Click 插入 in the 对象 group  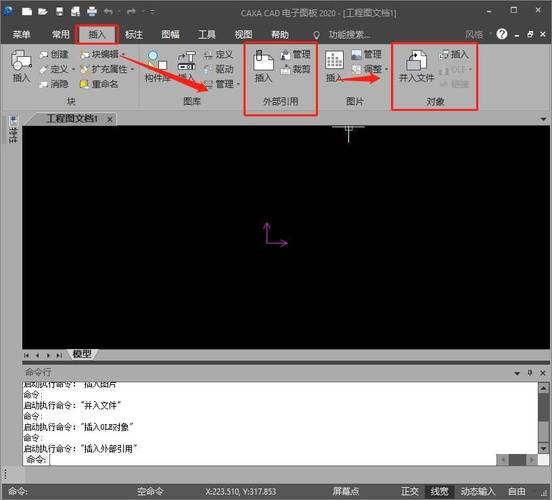[x=454, y=55]
